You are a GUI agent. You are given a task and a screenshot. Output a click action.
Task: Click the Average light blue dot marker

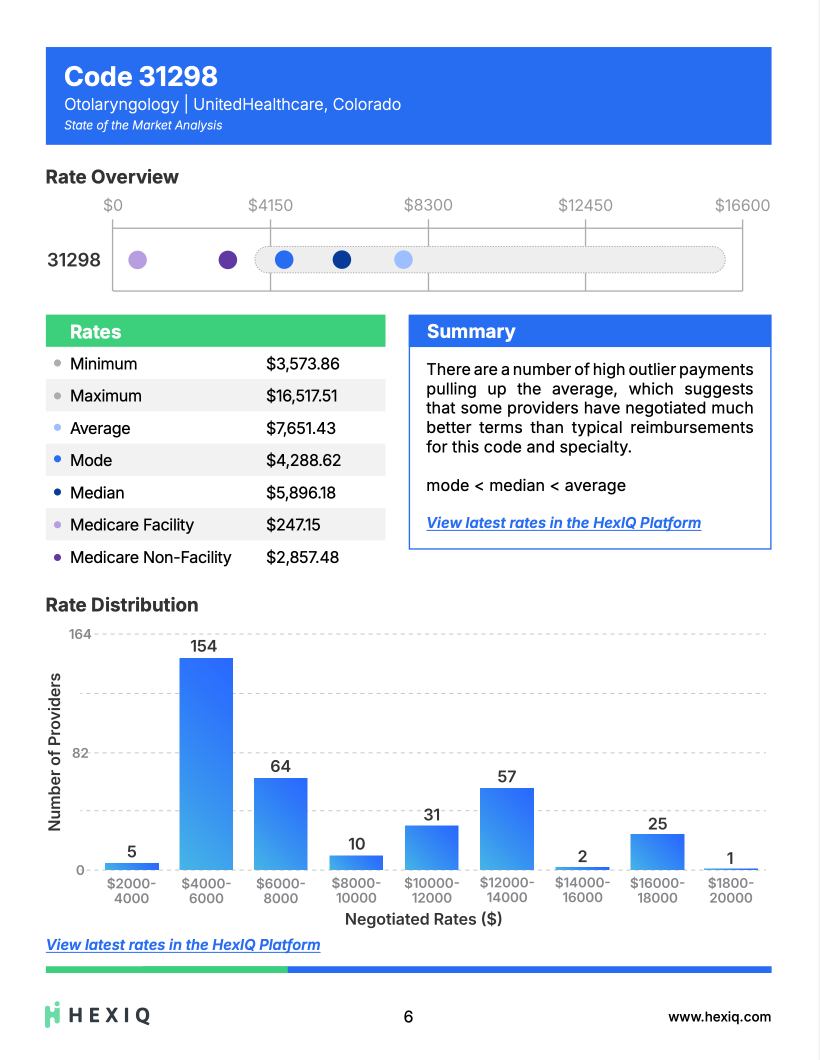tap(403, 260)
